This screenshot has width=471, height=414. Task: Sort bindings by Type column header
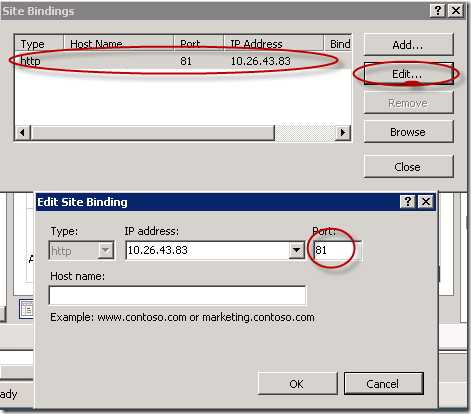[x=39, y=43]
